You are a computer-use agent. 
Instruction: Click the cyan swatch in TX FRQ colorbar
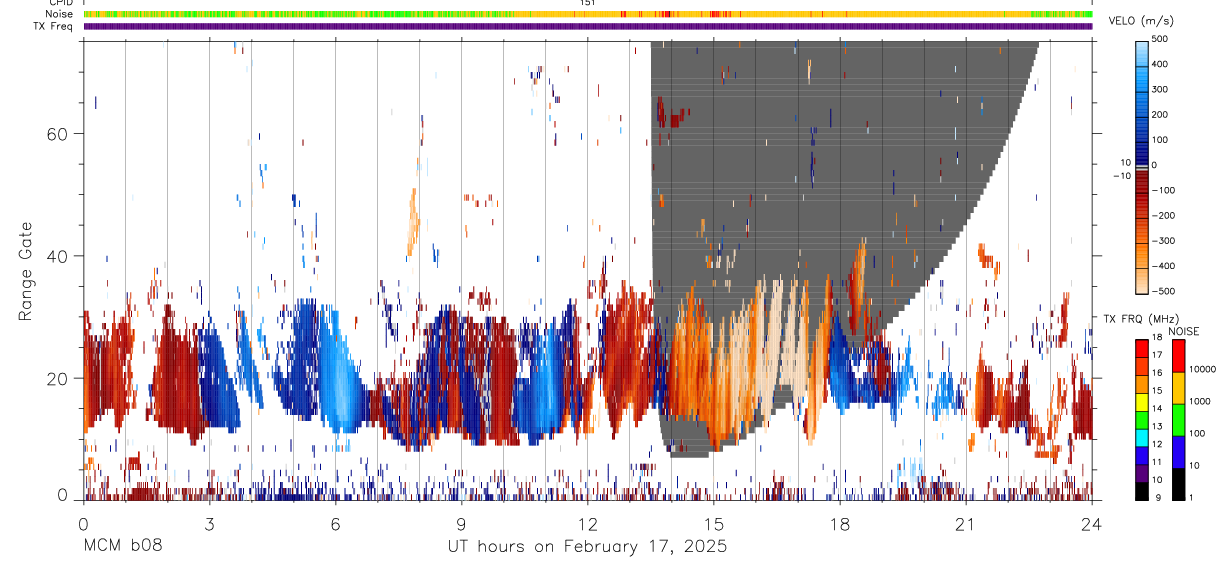click(x=1142, y=437)
